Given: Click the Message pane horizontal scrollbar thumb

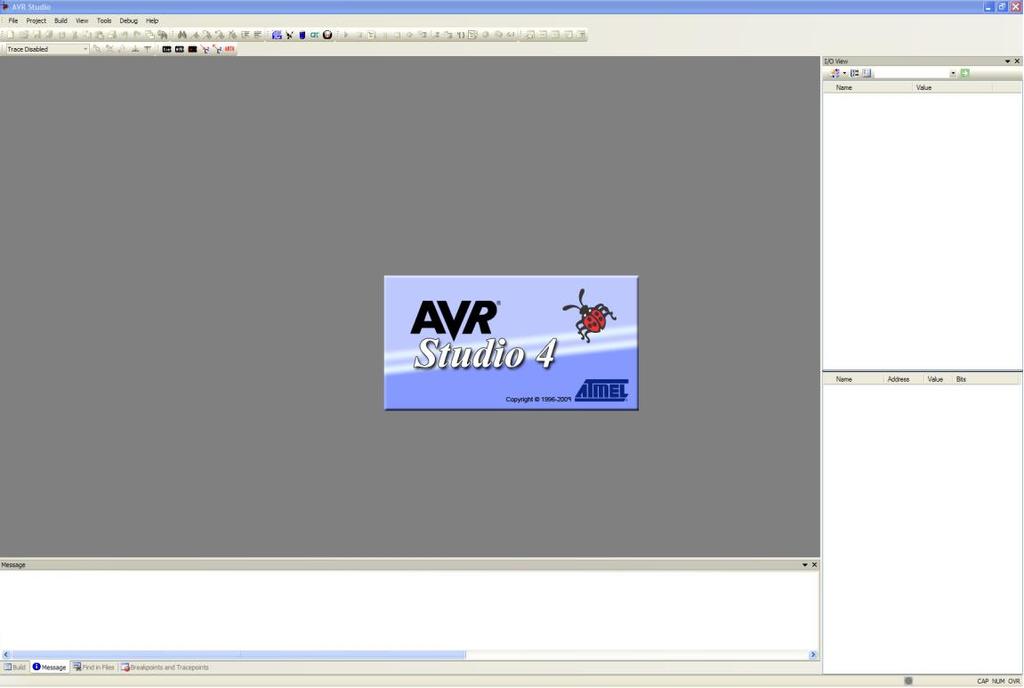Looking at the screenshot, I should pos(239,655).
